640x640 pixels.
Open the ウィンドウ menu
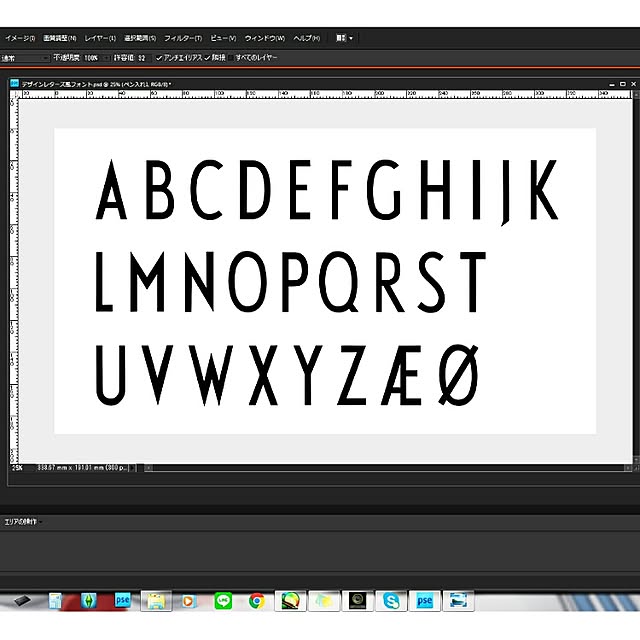(x=264, y=38)
